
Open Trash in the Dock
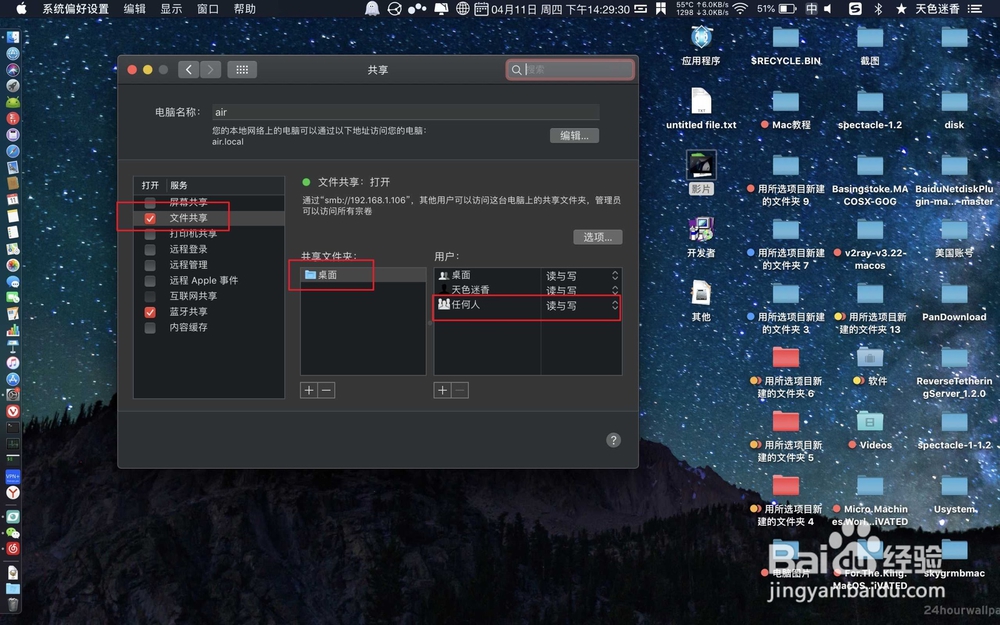pos(13,605)
